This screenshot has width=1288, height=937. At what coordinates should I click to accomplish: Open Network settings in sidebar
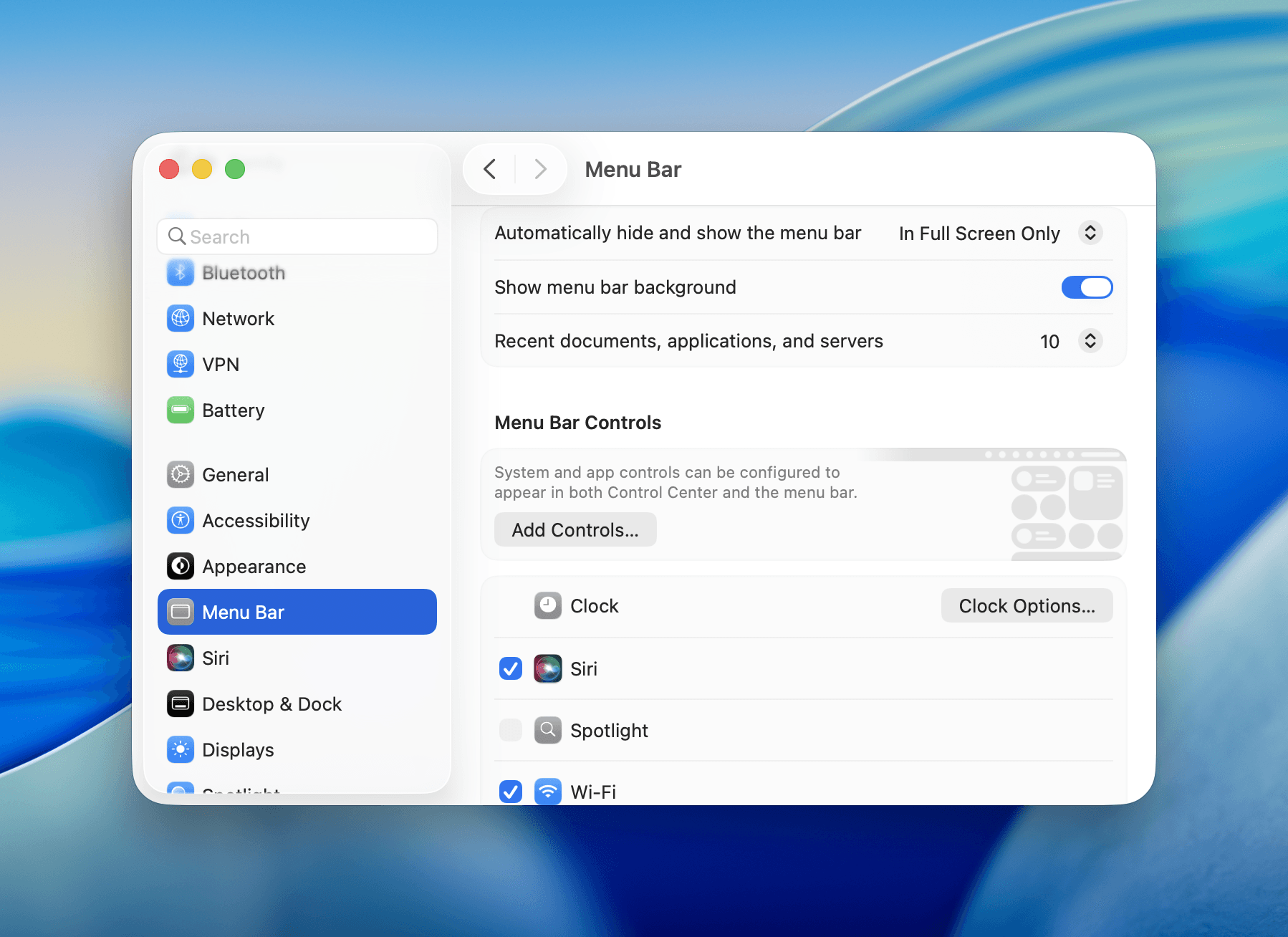(297, 319)
